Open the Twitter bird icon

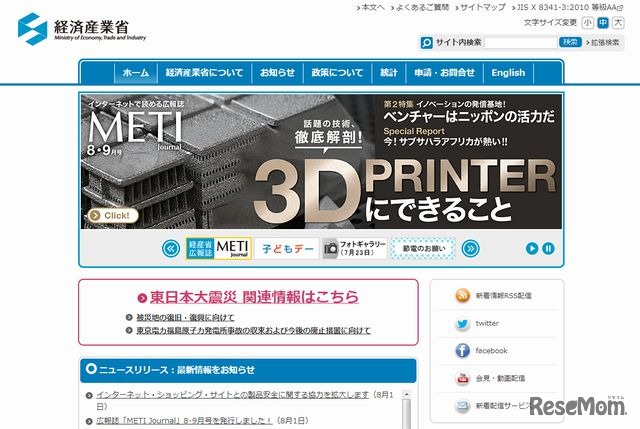(462, 323)
